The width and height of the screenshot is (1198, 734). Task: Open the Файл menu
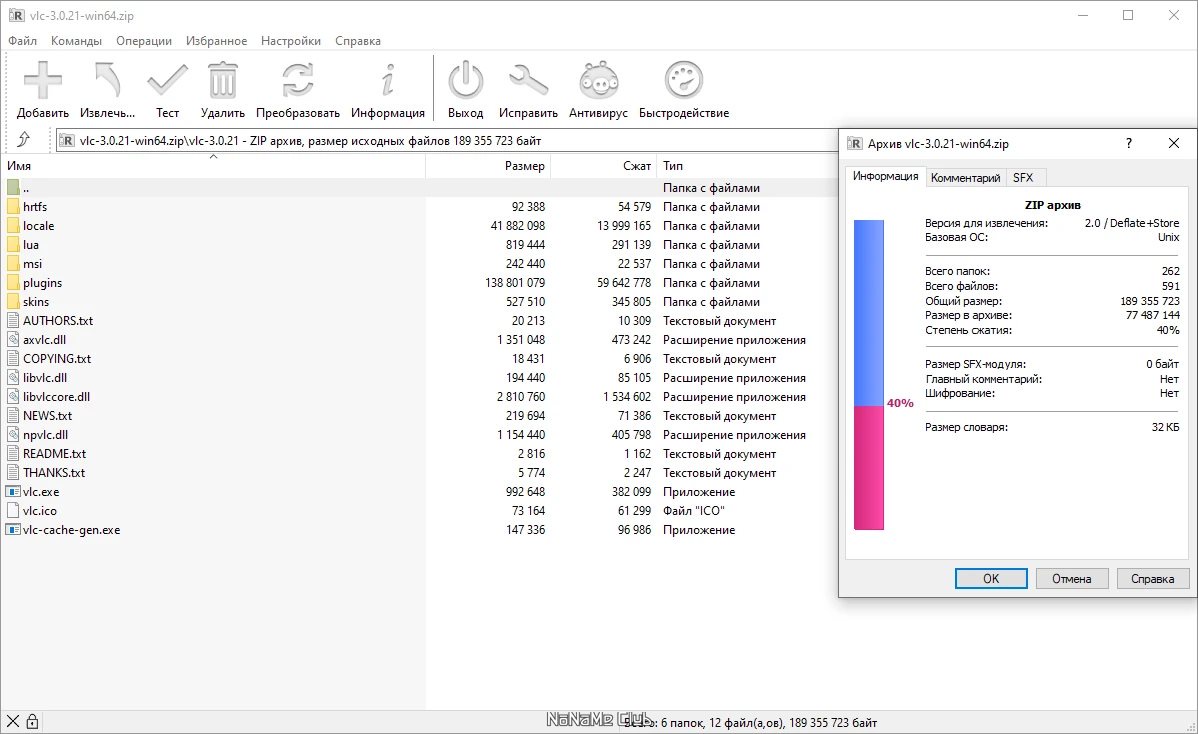point(22,40)
